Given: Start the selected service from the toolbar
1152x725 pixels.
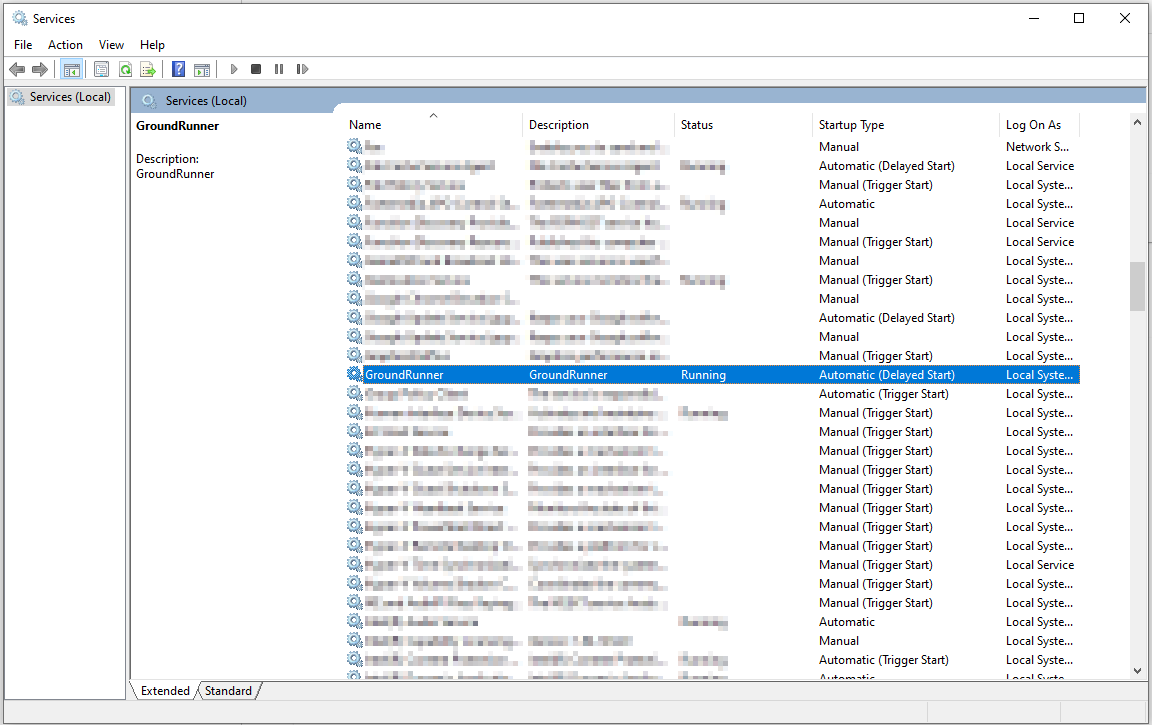Looking at the screenshot, I should pos(233,68).
